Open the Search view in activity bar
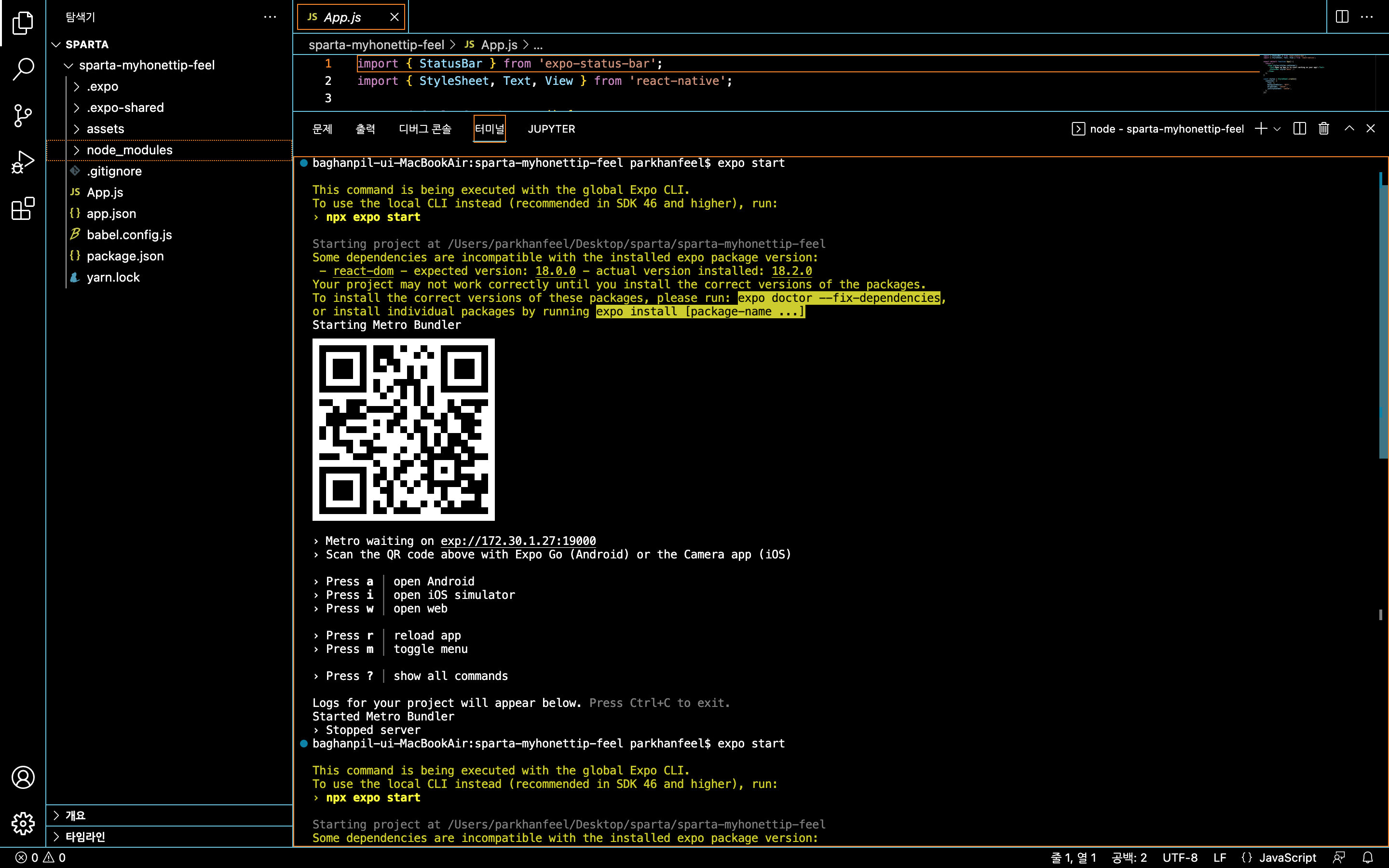 (23, 69)
